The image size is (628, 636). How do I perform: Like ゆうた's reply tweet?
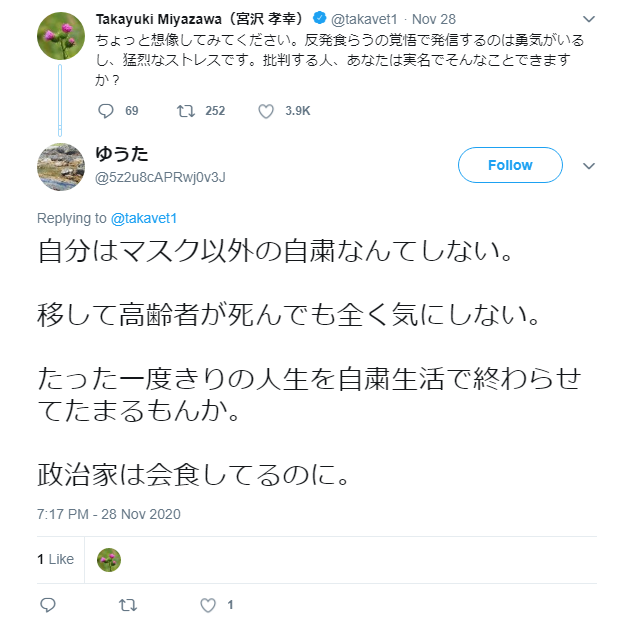click(x=208, y=605)
